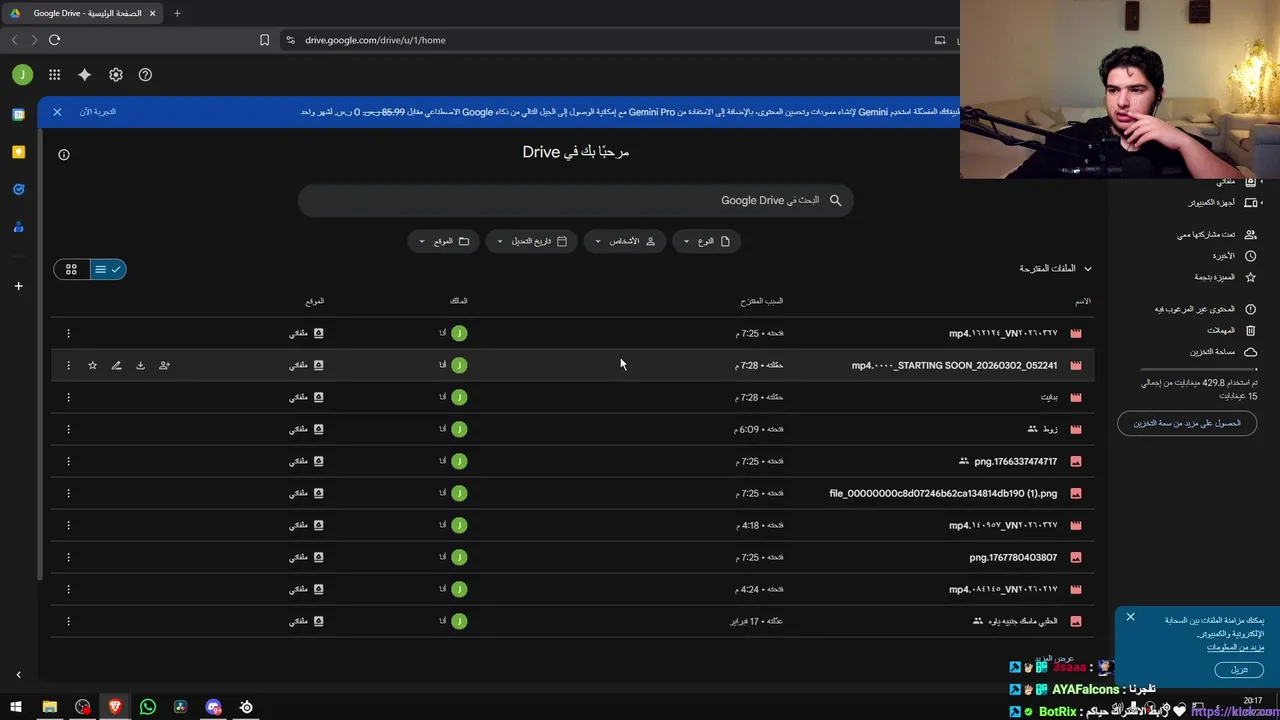The width and height of the screenshot is (1280, 720).
Task: Open the Location filter dropdown
Action: coord(443,241)
